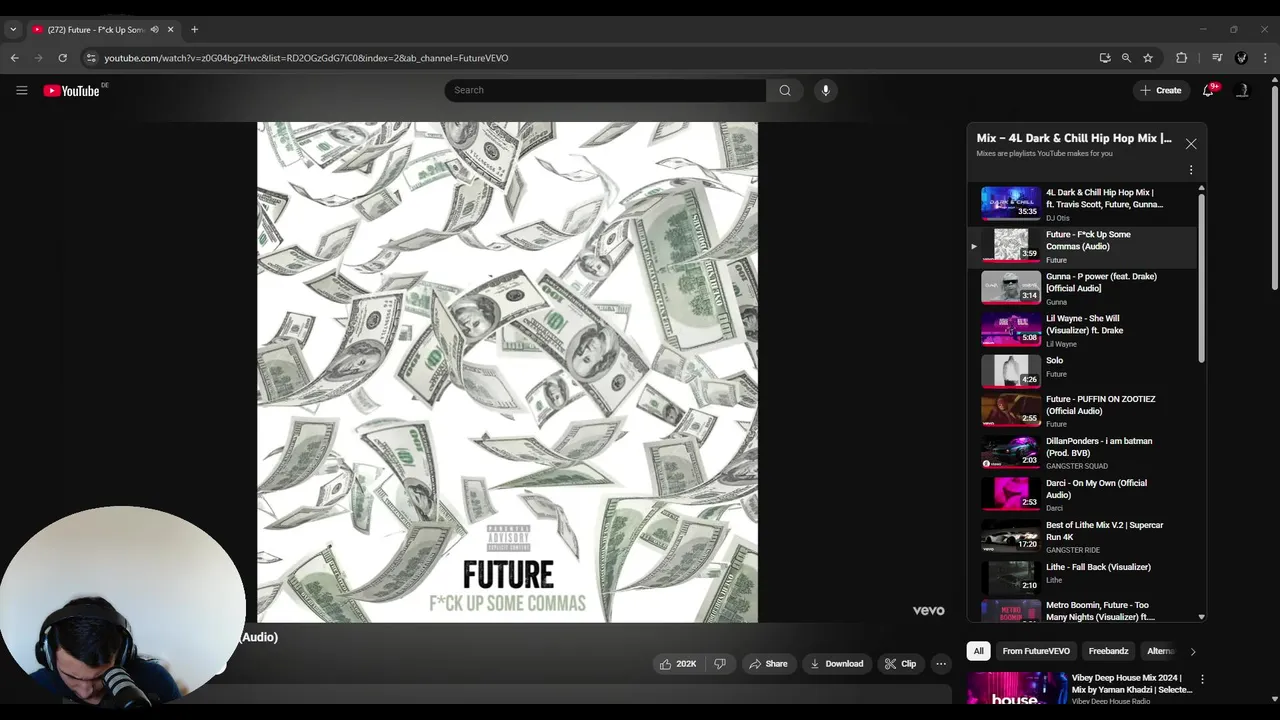This screenshot has width=1280, height=720.
Task: Open the notifications bell
Action: [1208, 90]
